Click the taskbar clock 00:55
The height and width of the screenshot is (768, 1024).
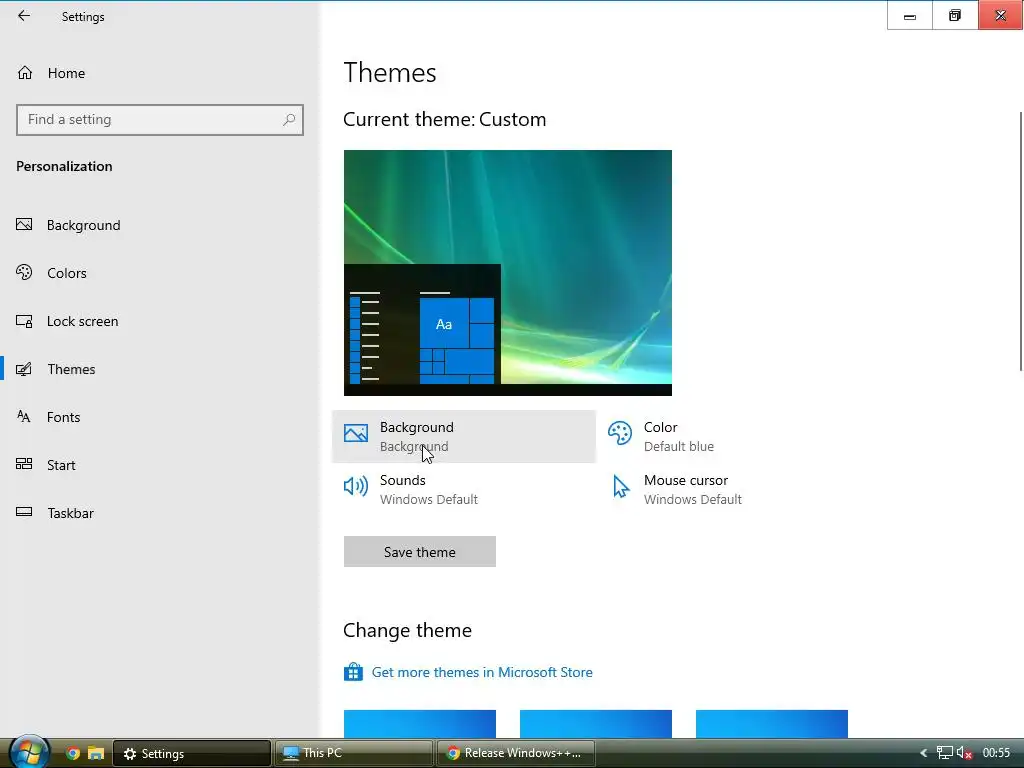coord(996,753)
